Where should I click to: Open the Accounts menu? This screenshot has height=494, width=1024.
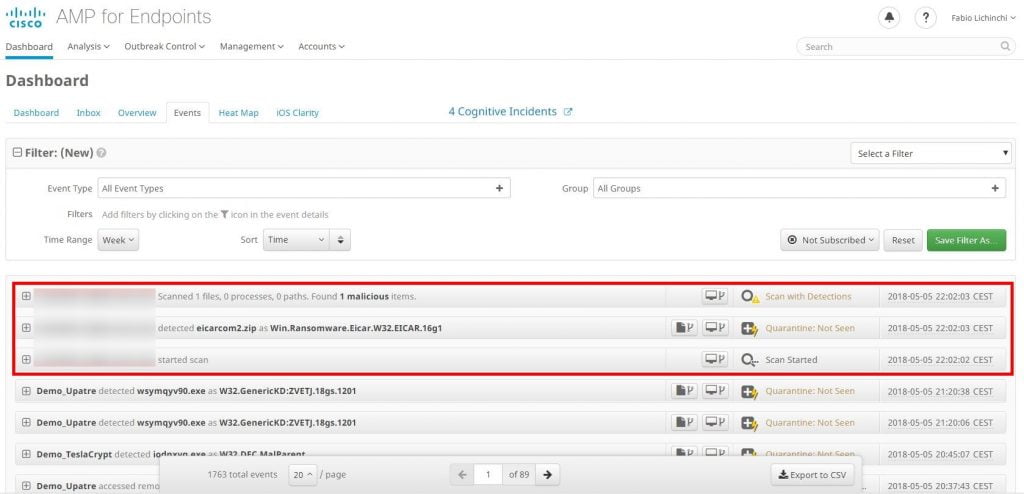point(321,46)
